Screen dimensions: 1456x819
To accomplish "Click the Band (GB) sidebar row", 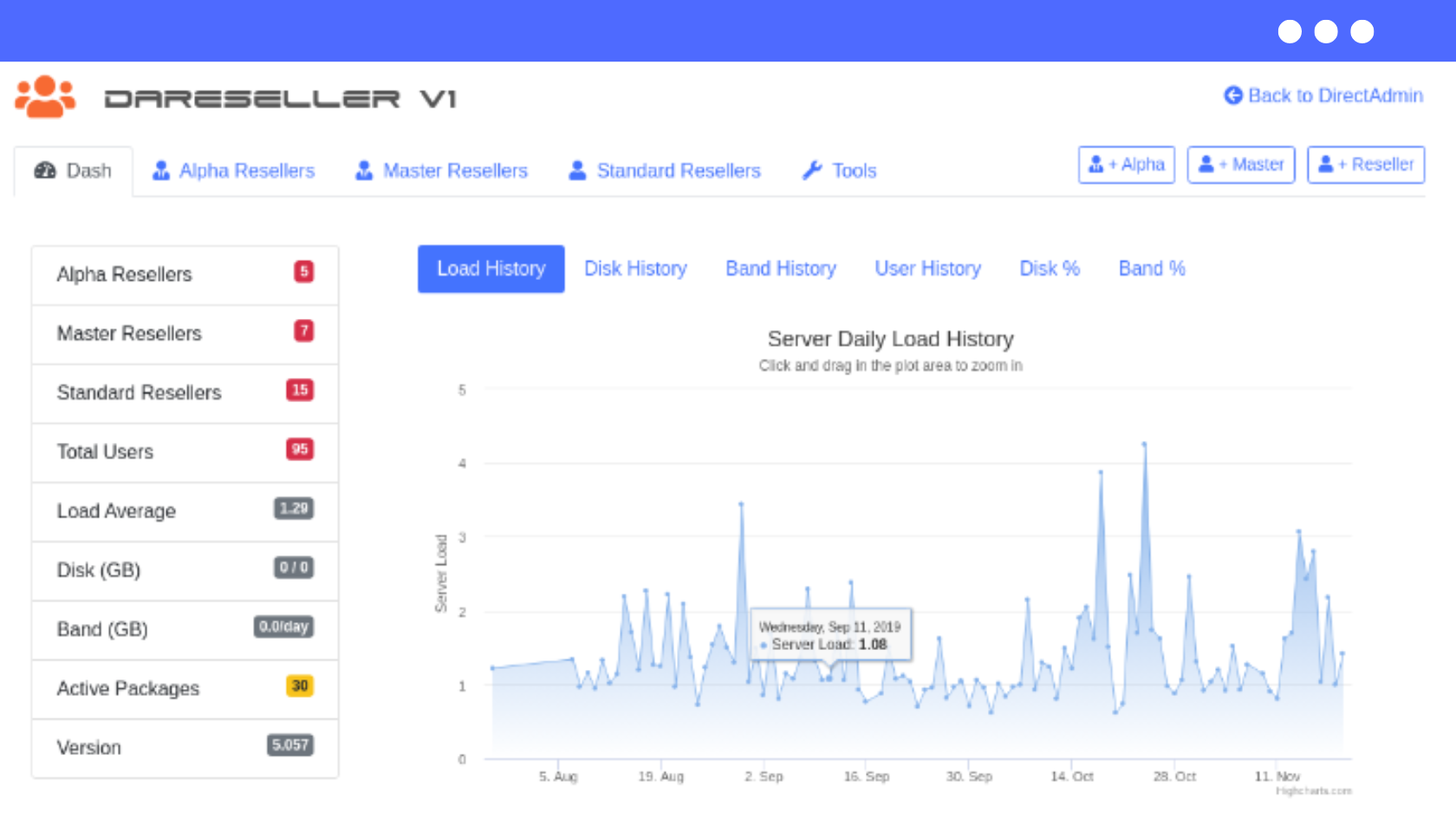I will [185, 630].
